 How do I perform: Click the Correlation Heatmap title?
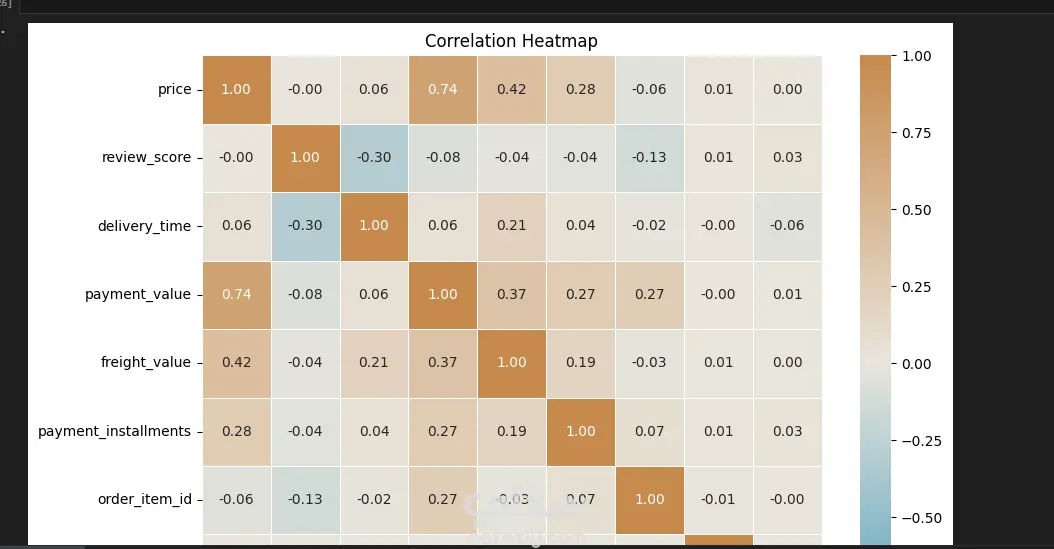click(x=511, y=41)
